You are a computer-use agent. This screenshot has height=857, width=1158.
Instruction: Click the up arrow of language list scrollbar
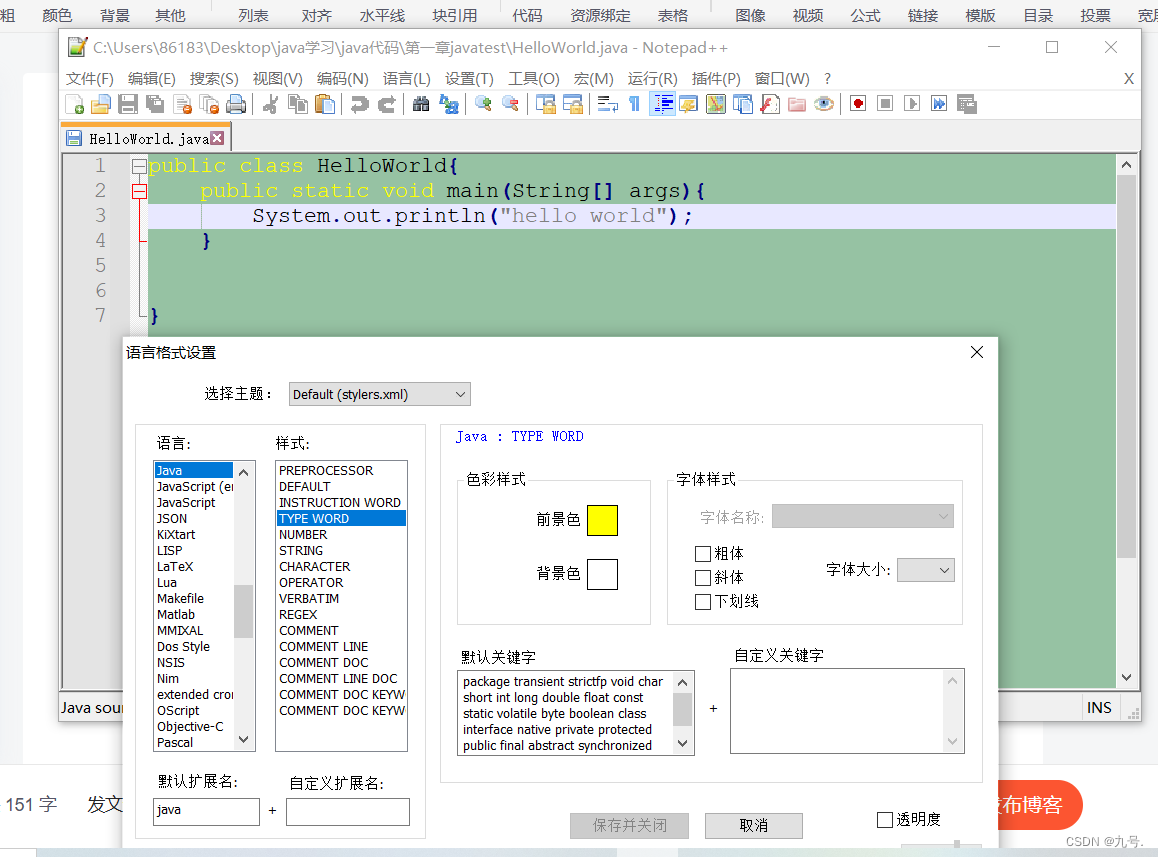[x=244, y=472]
